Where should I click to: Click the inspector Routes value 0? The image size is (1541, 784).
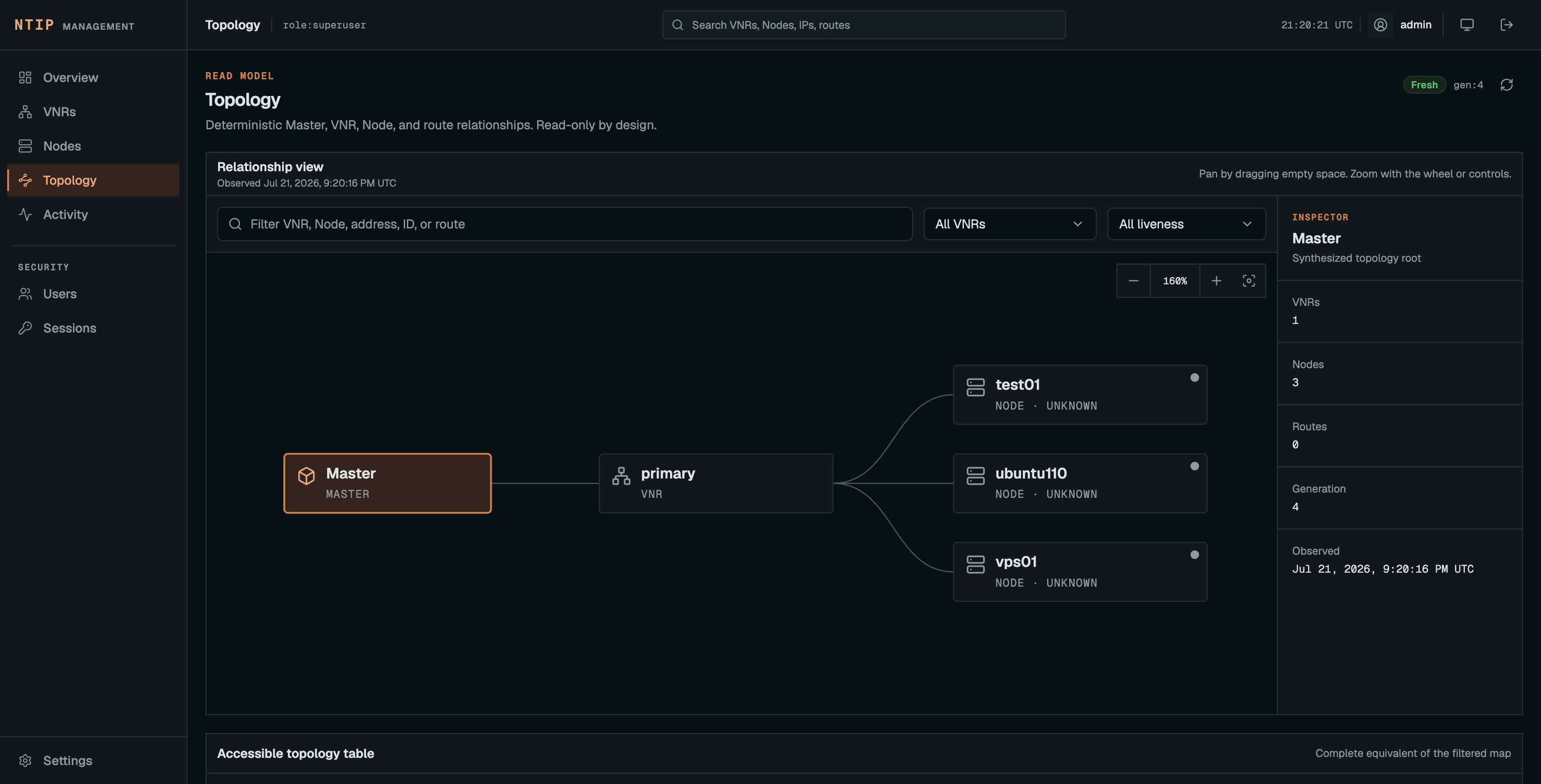point(1295,445)
